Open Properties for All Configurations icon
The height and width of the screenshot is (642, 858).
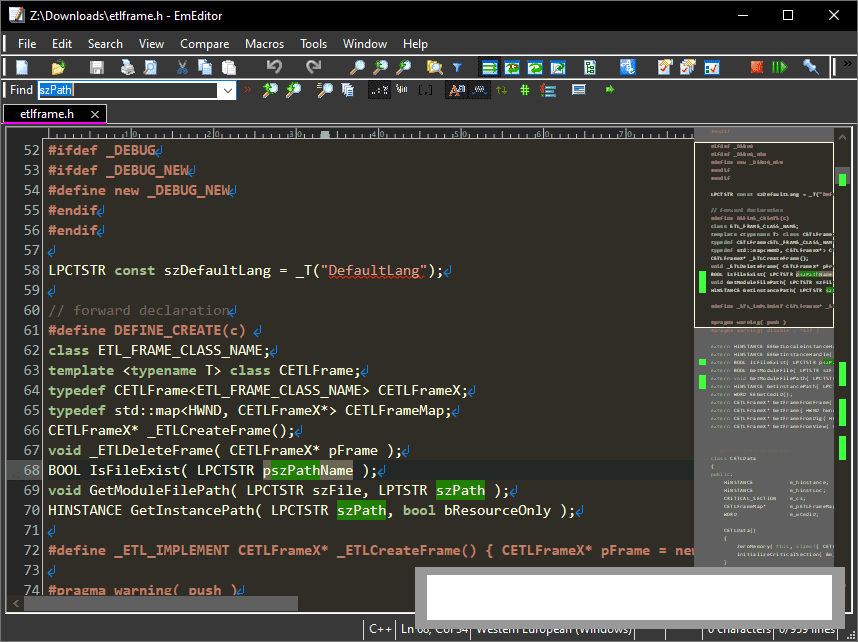coord(688,67)
